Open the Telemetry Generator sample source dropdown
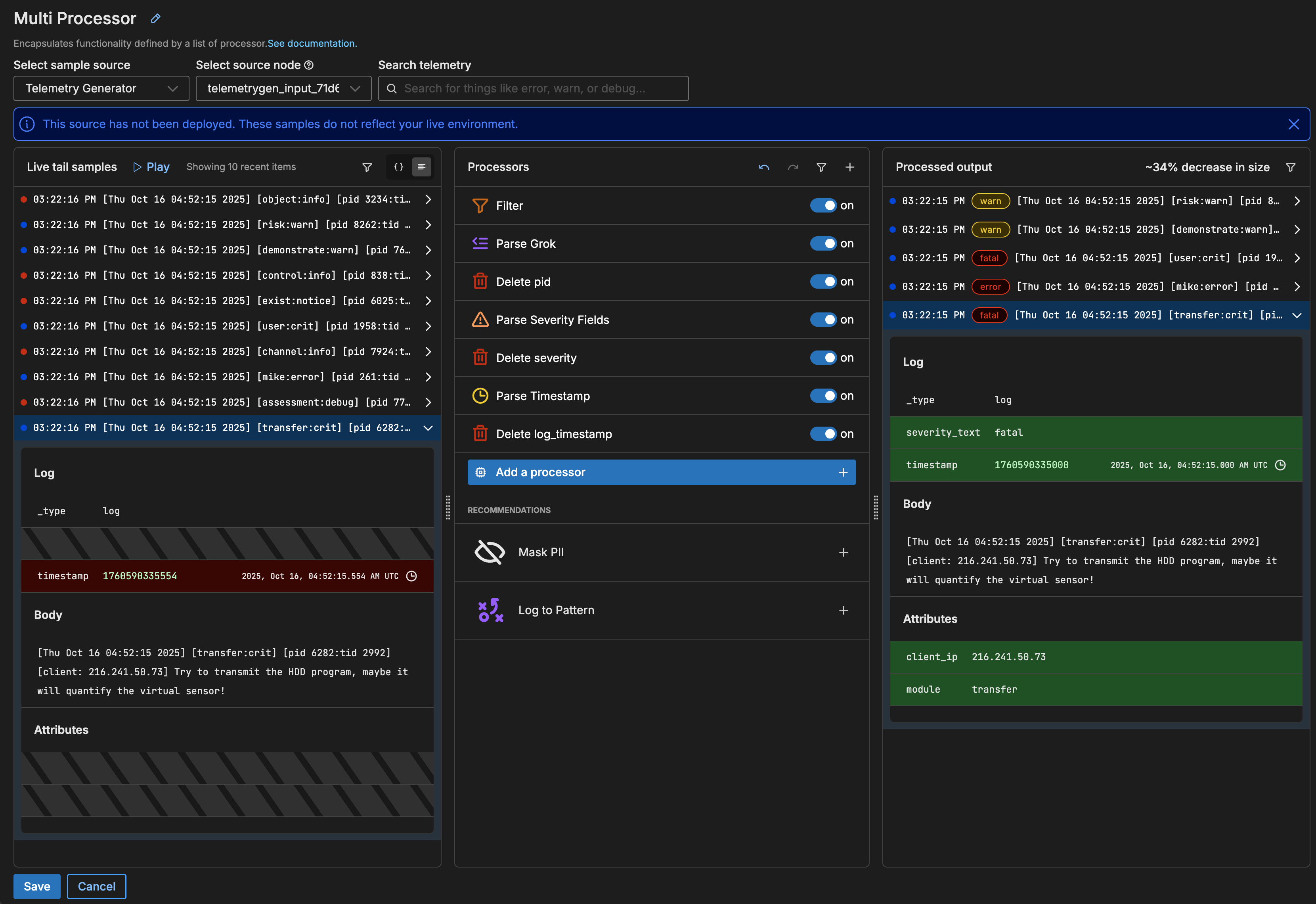 [x=101, y=88]
